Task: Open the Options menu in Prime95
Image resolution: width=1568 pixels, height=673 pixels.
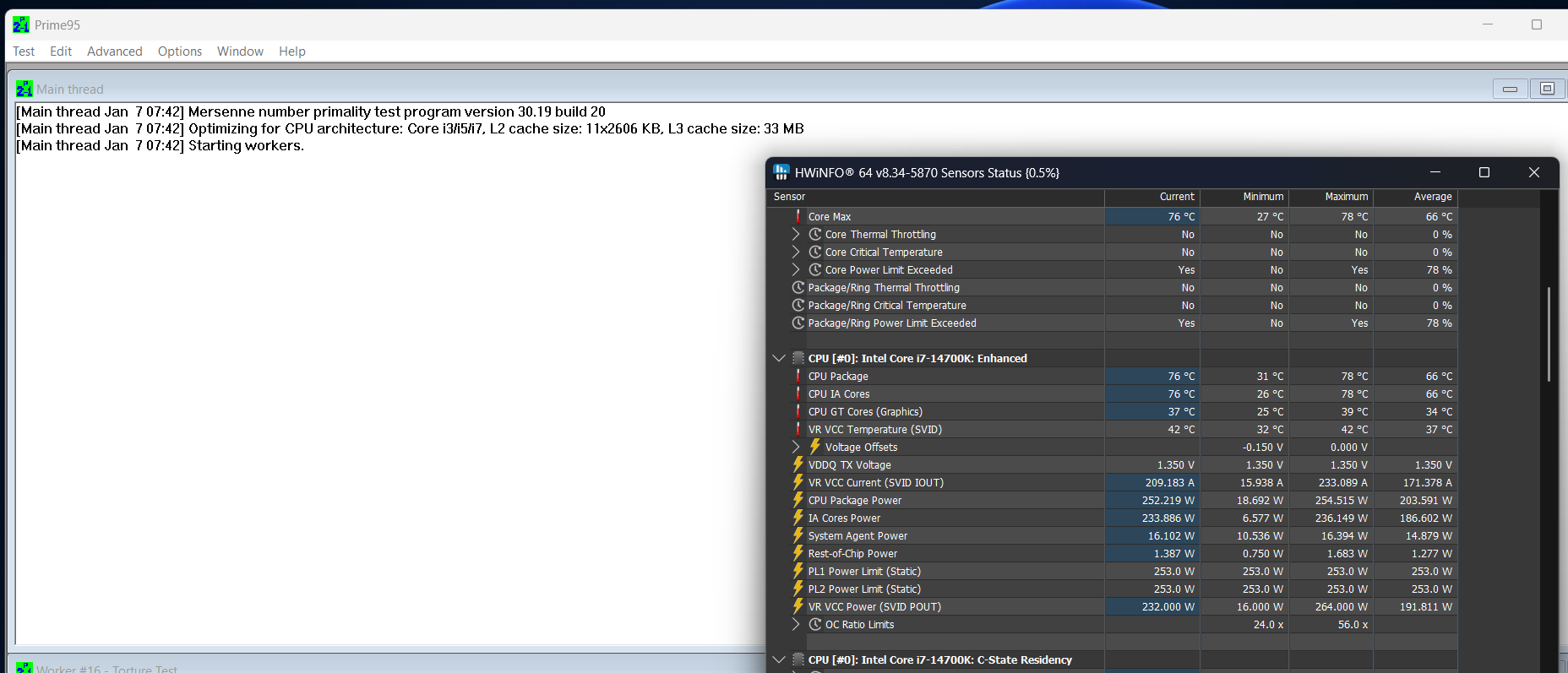Action: coord(180,52)
